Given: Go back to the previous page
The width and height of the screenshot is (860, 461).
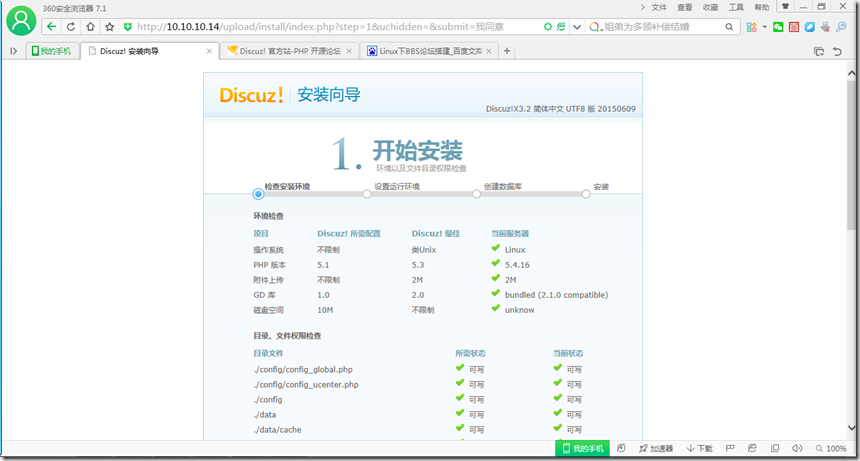Looking at the screenshot, I should 52,26.
